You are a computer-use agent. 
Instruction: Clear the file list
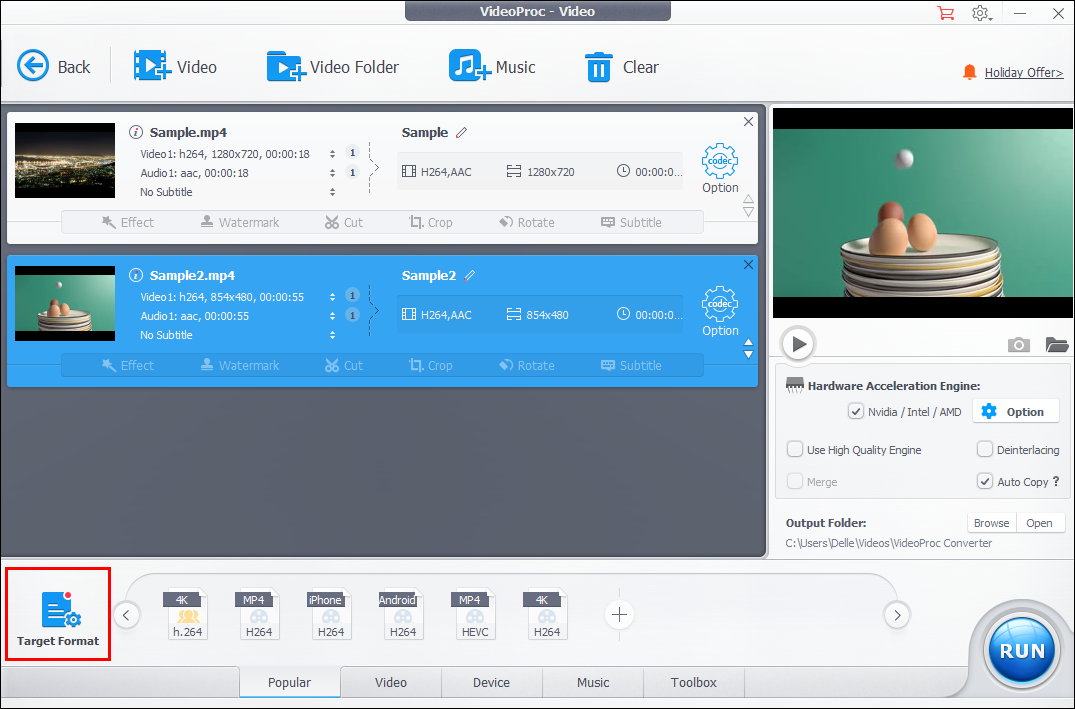point(621,67)
